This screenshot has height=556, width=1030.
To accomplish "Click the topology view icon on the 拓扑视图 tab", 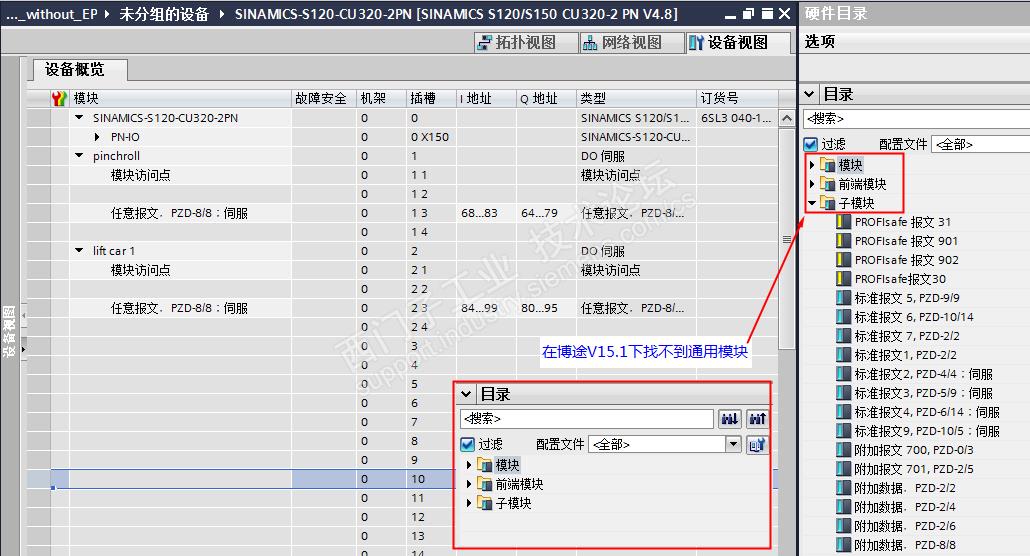I will pos(484,43).
